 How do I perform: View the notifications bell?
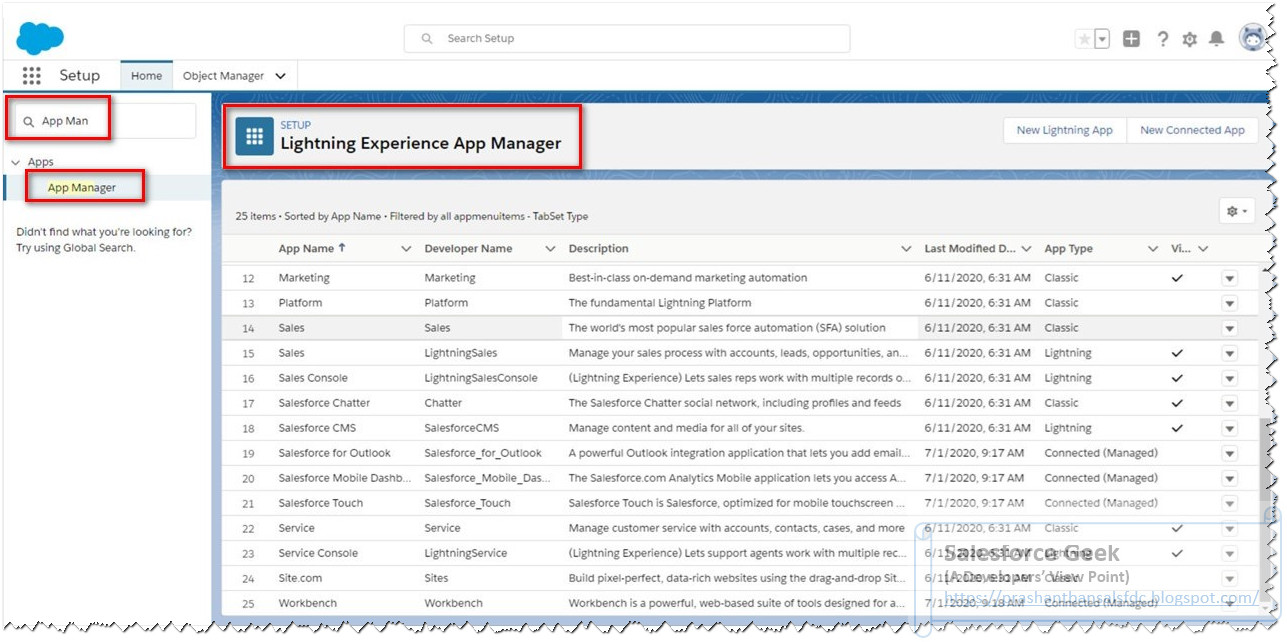pos(1216,39)
